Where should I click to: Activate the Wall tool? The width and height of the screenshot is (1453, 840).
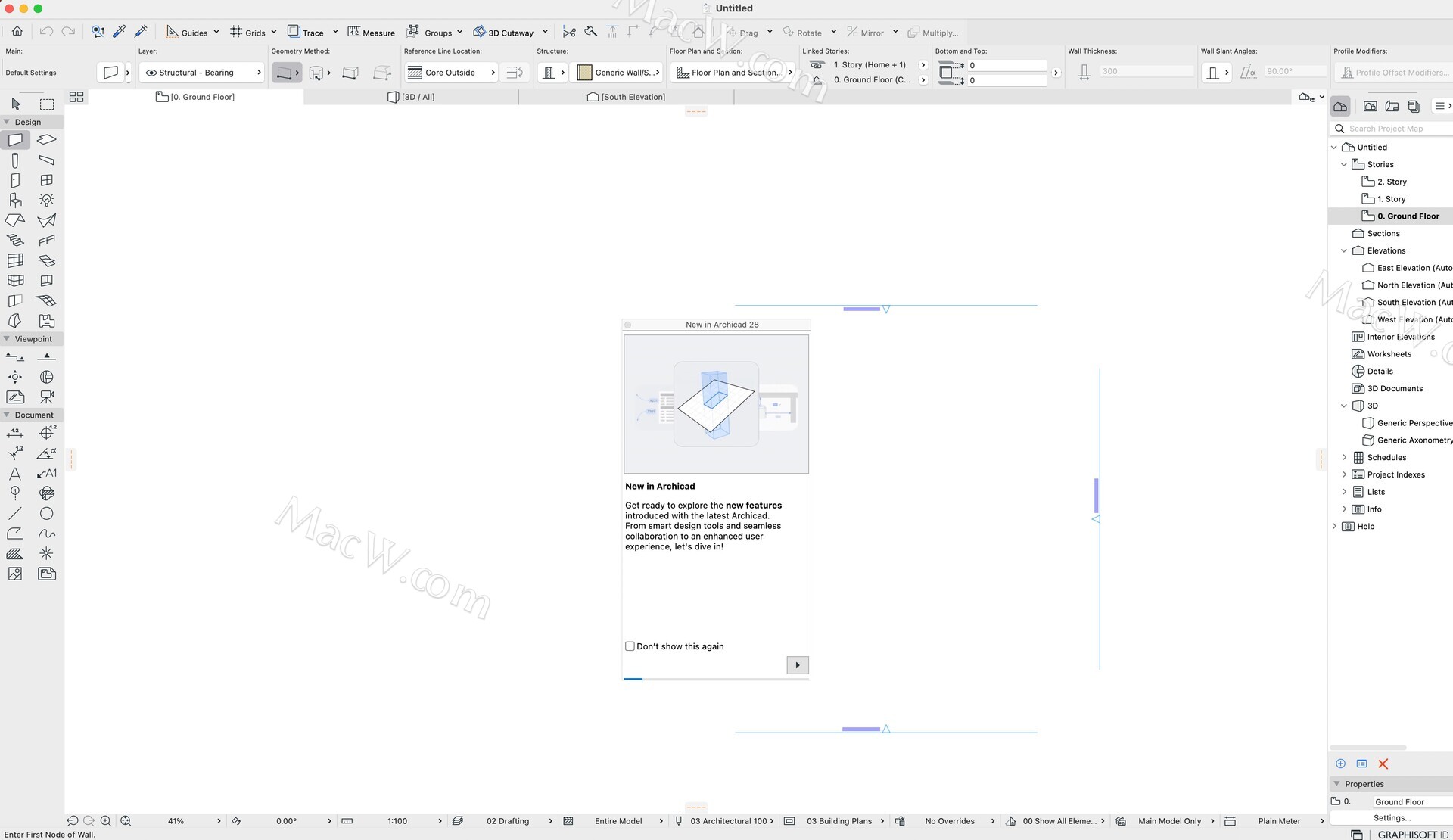click(x=15, y=140)
